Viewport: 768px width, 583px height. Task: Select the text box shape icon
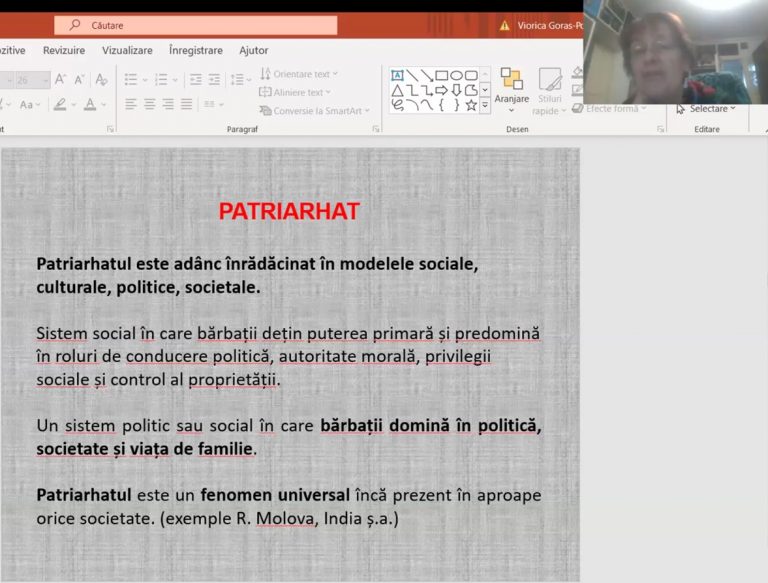click(x=397, y=75)
